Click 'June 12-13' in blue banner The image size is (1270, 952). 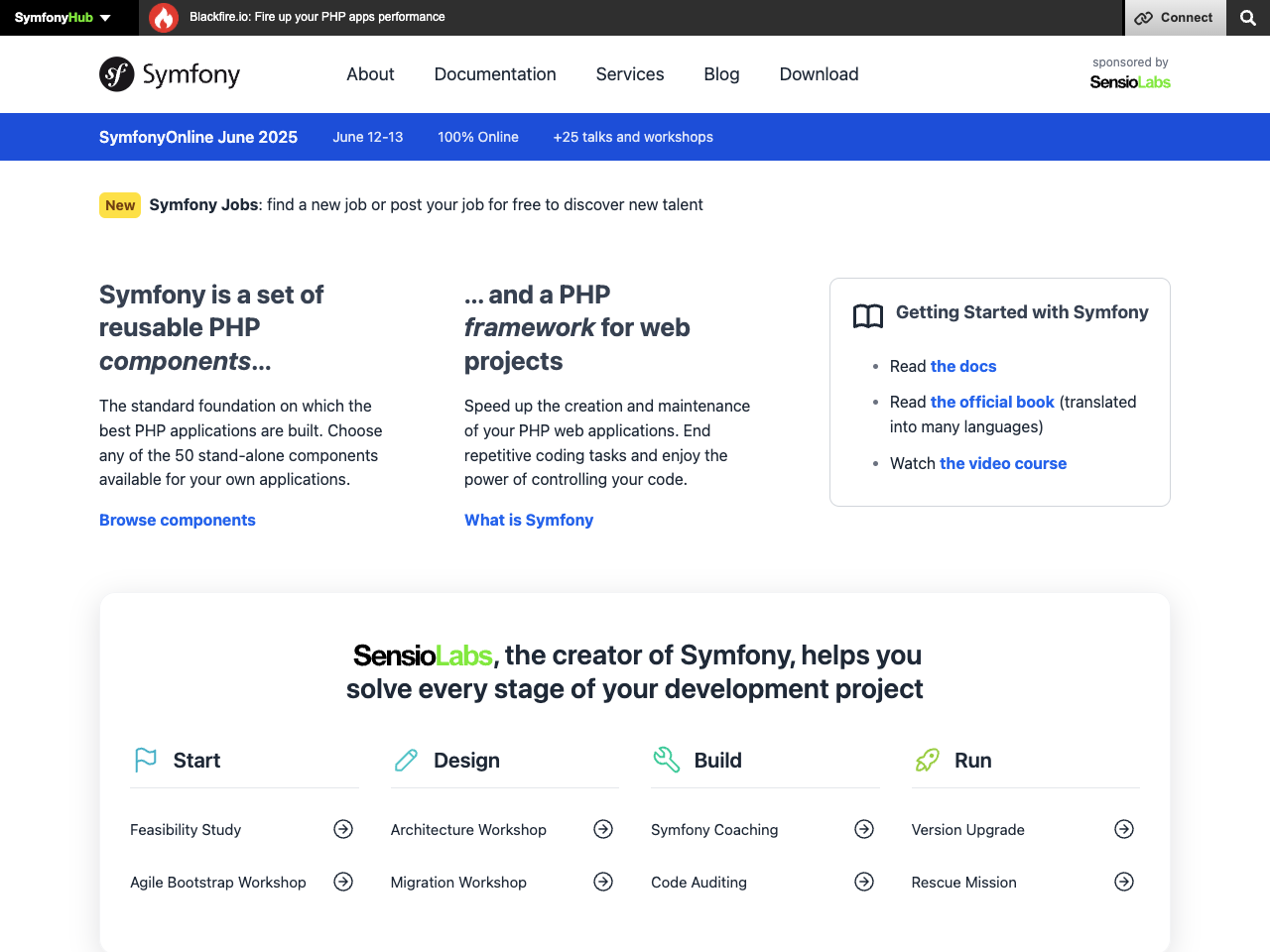click(x=368, y=137)
